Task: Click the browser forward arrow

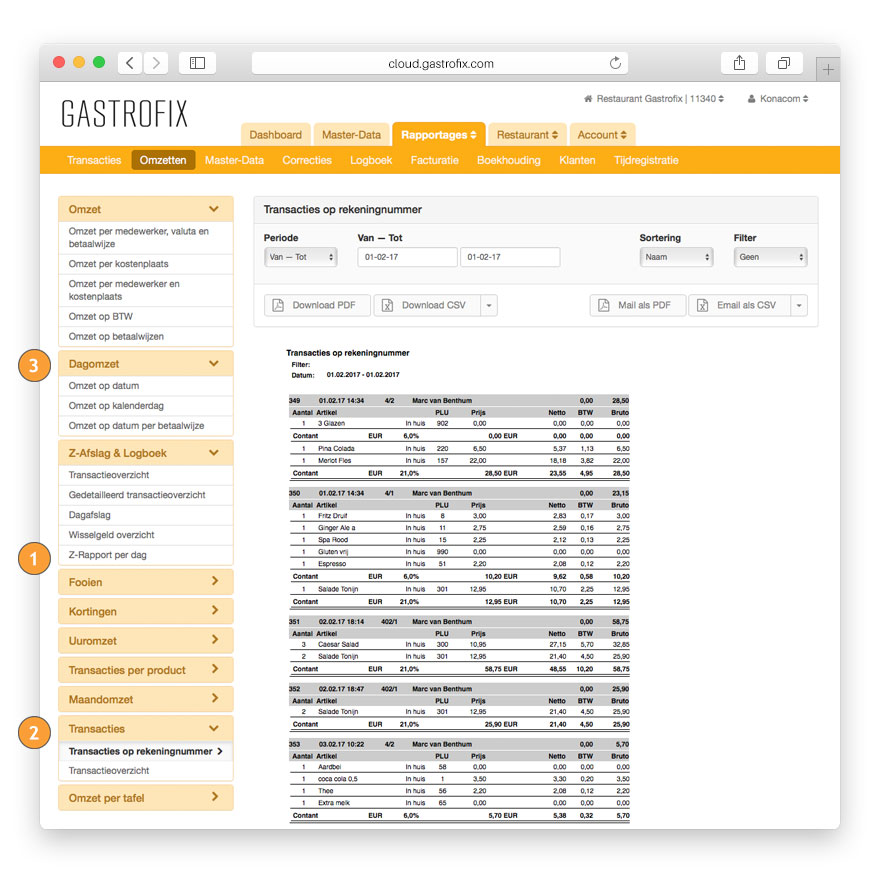Action: pos(156,63)
